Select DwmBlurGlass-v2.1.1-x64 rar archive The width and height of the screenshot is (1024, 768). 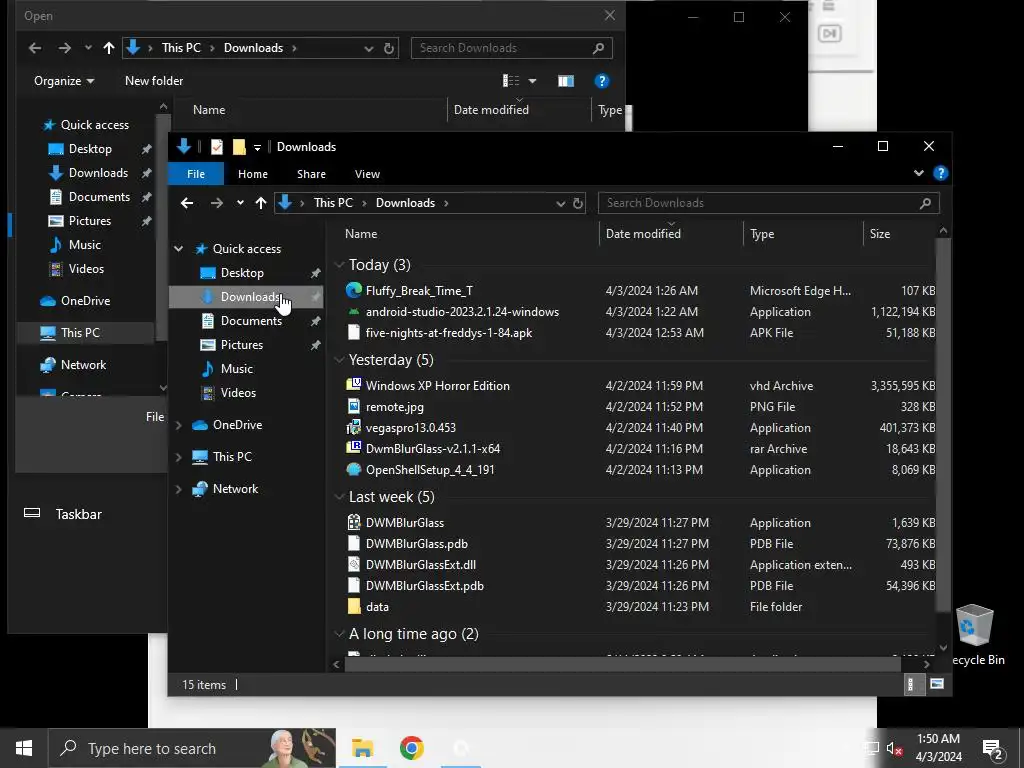click(x=433, y=449)
